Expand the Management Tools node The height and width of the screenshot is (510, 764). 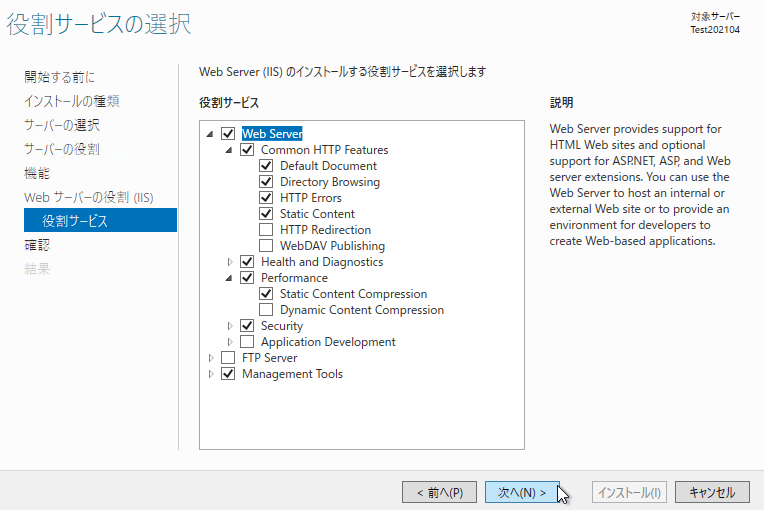click(x=211, y=374)
